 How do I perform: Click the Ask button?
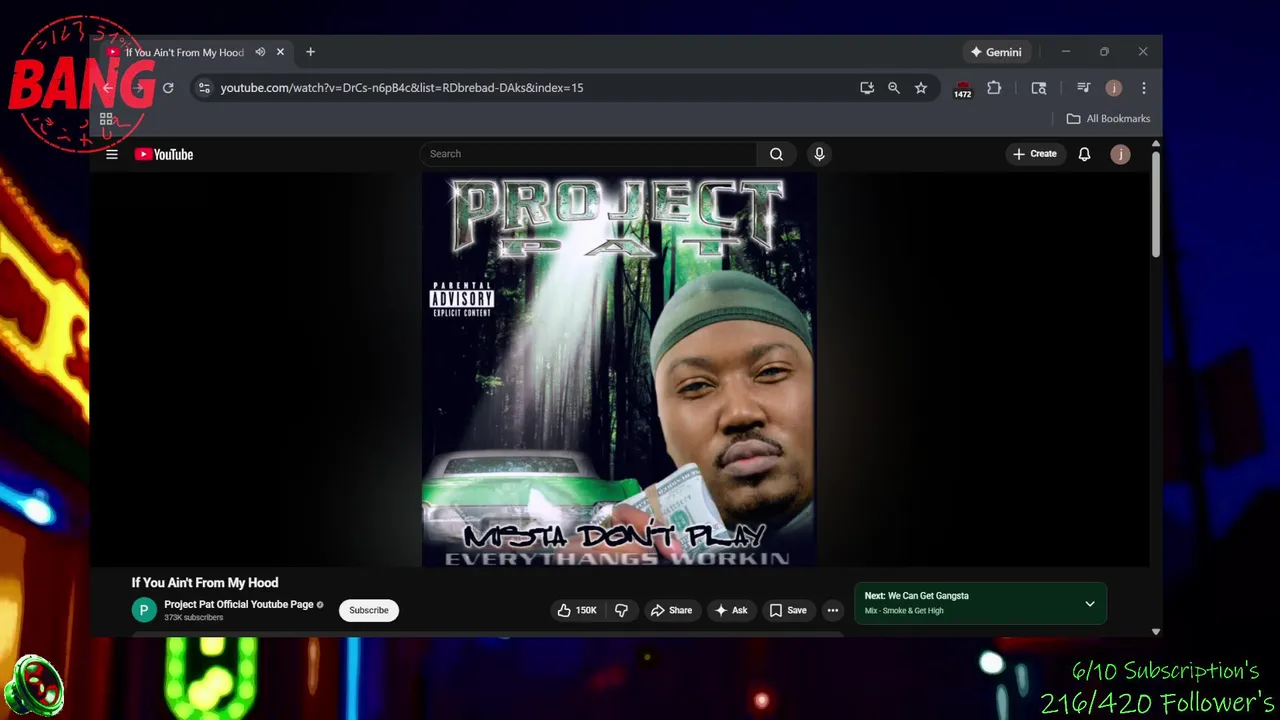730,610
